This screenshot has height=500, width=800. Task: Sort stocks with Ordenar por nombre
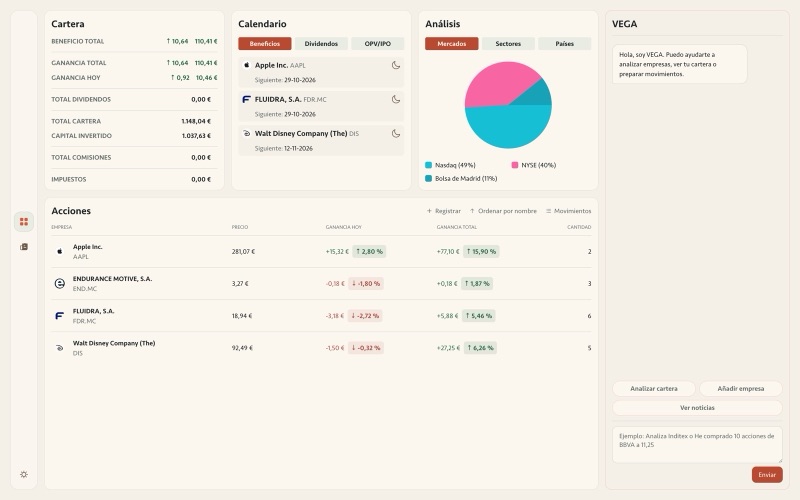pos(503,211)
